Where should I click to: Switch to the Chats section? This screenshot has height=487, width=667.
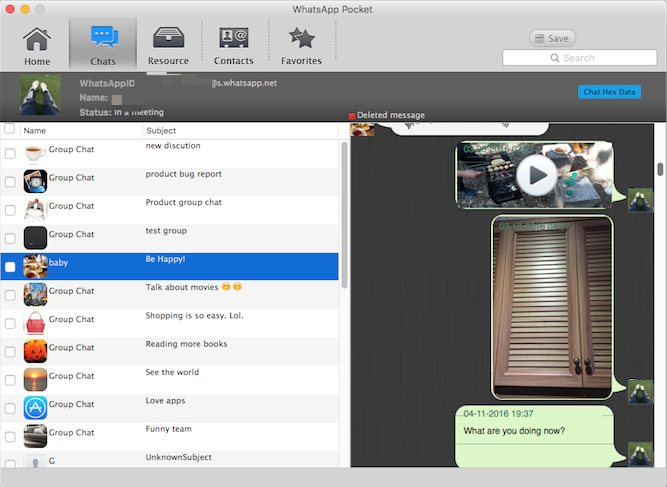coord(103,44)
